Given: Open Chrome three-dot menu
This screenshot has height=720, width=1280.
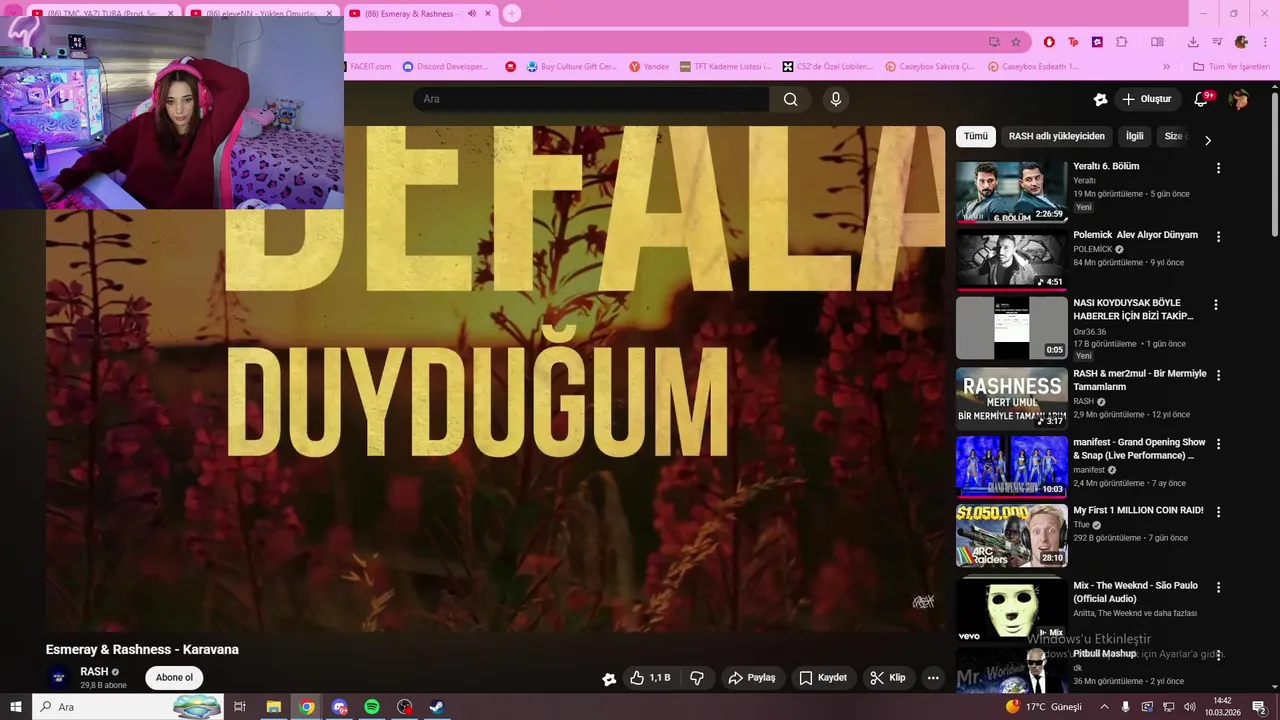Looking at the screenshot, I should click(1265, 42).
